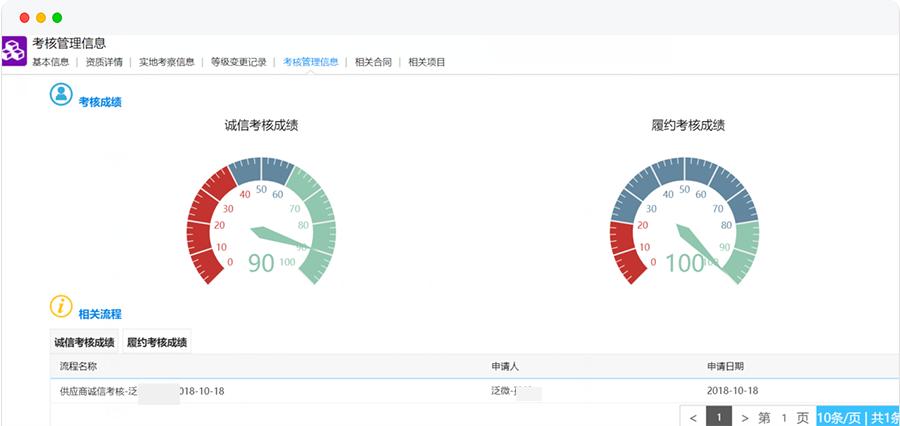Open the 相关合同 tab

click(373, 62)
